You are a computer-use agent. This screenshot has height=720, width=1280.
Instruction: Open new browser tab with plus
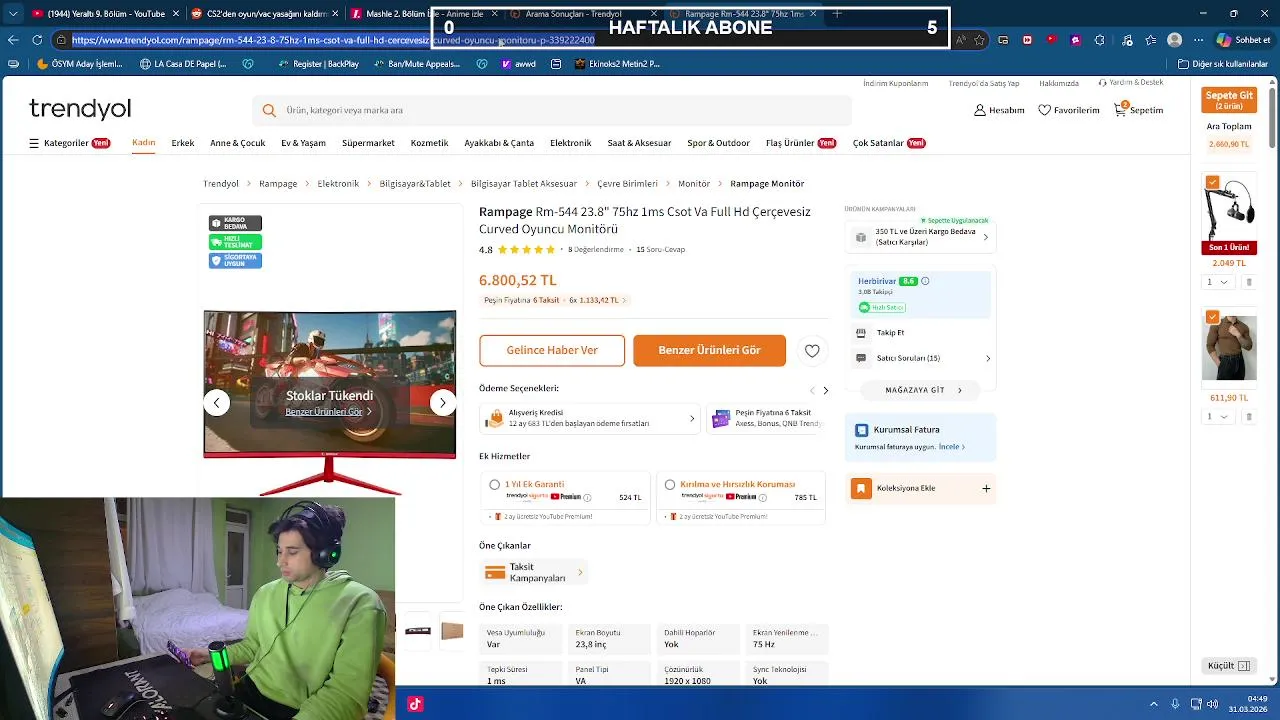pyautogui.click(x=837, y=14)
